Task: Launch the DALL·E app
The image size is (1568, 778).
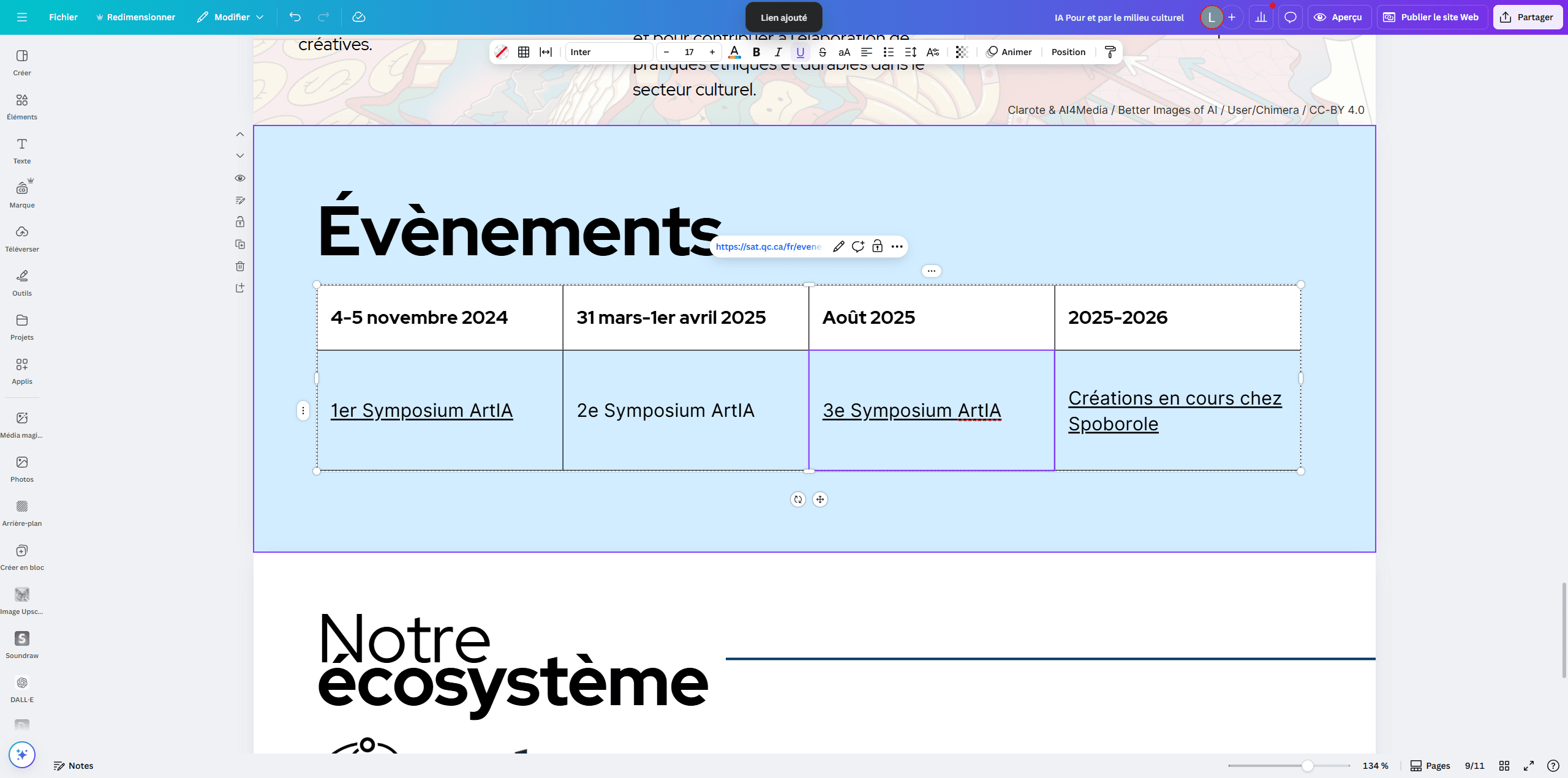Action: pyautogui.click(x=22, y=689)
